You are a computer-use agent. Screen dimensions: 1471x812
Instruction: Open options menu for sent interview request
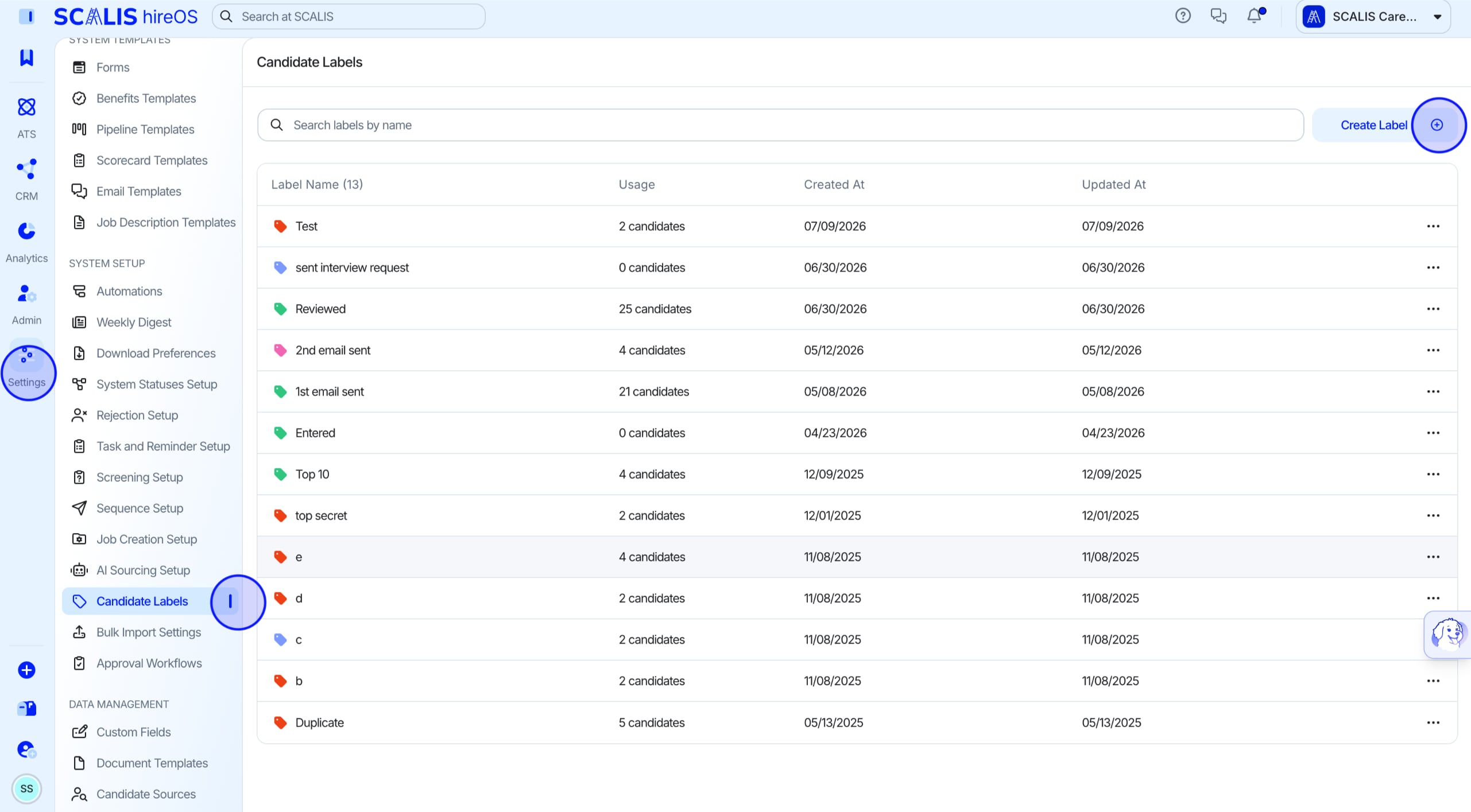pyautogui.click(x=1433, y=267)
